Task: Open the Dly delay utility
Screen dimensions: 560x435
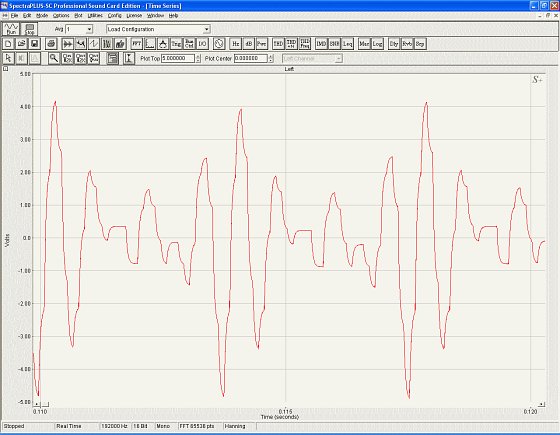Action: tap(394, 44)
